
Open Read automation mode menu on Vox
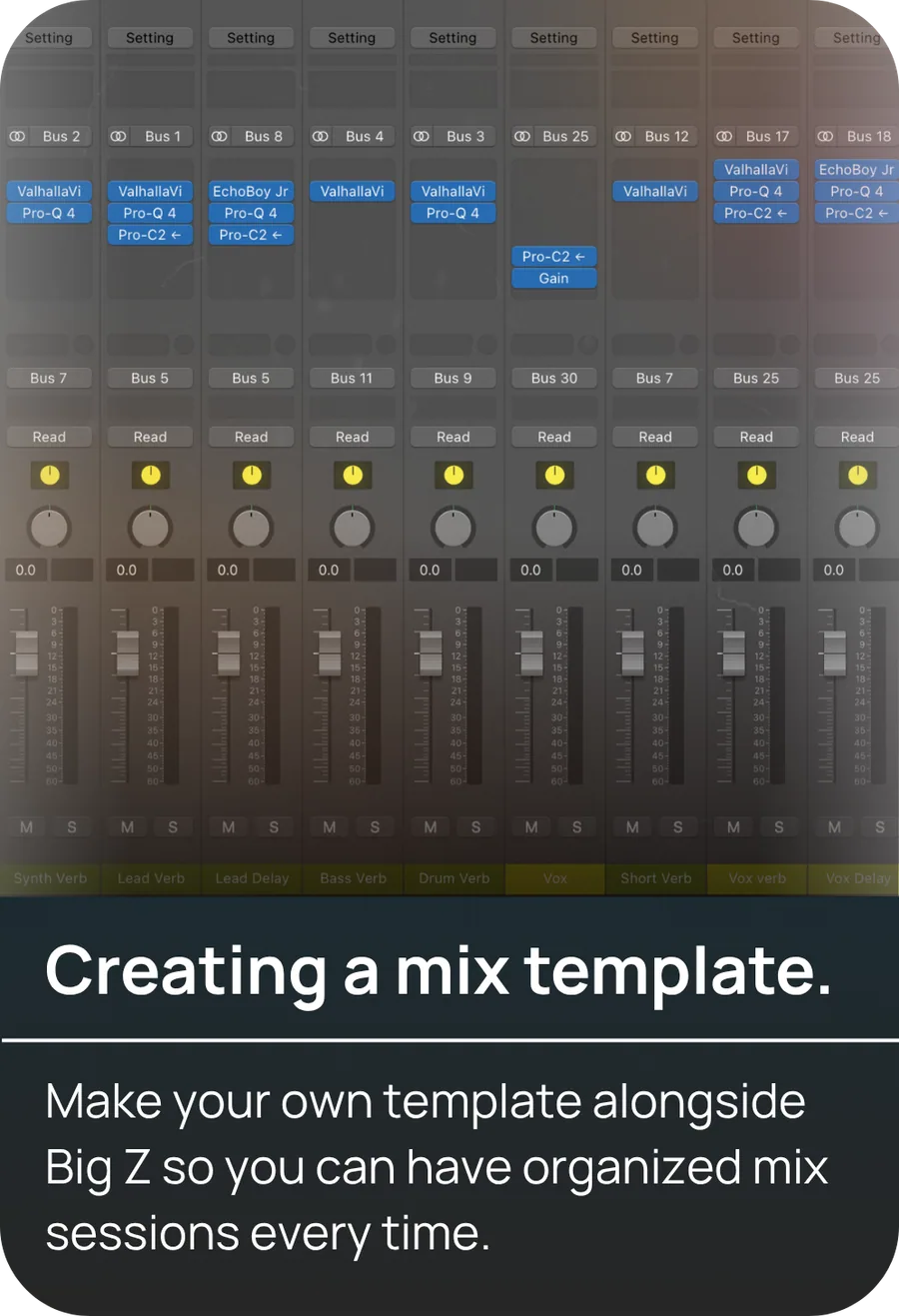tap(554, 437)
